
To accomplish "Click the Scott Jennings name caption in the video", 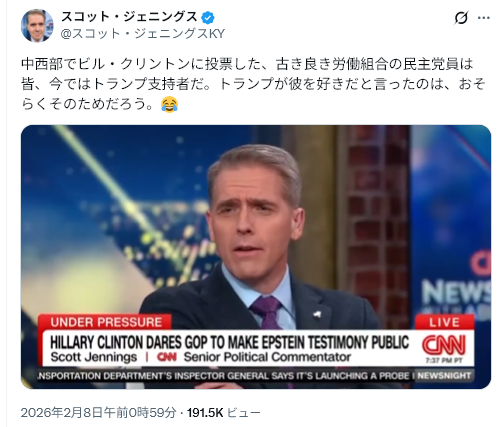I will click(94, 357).
